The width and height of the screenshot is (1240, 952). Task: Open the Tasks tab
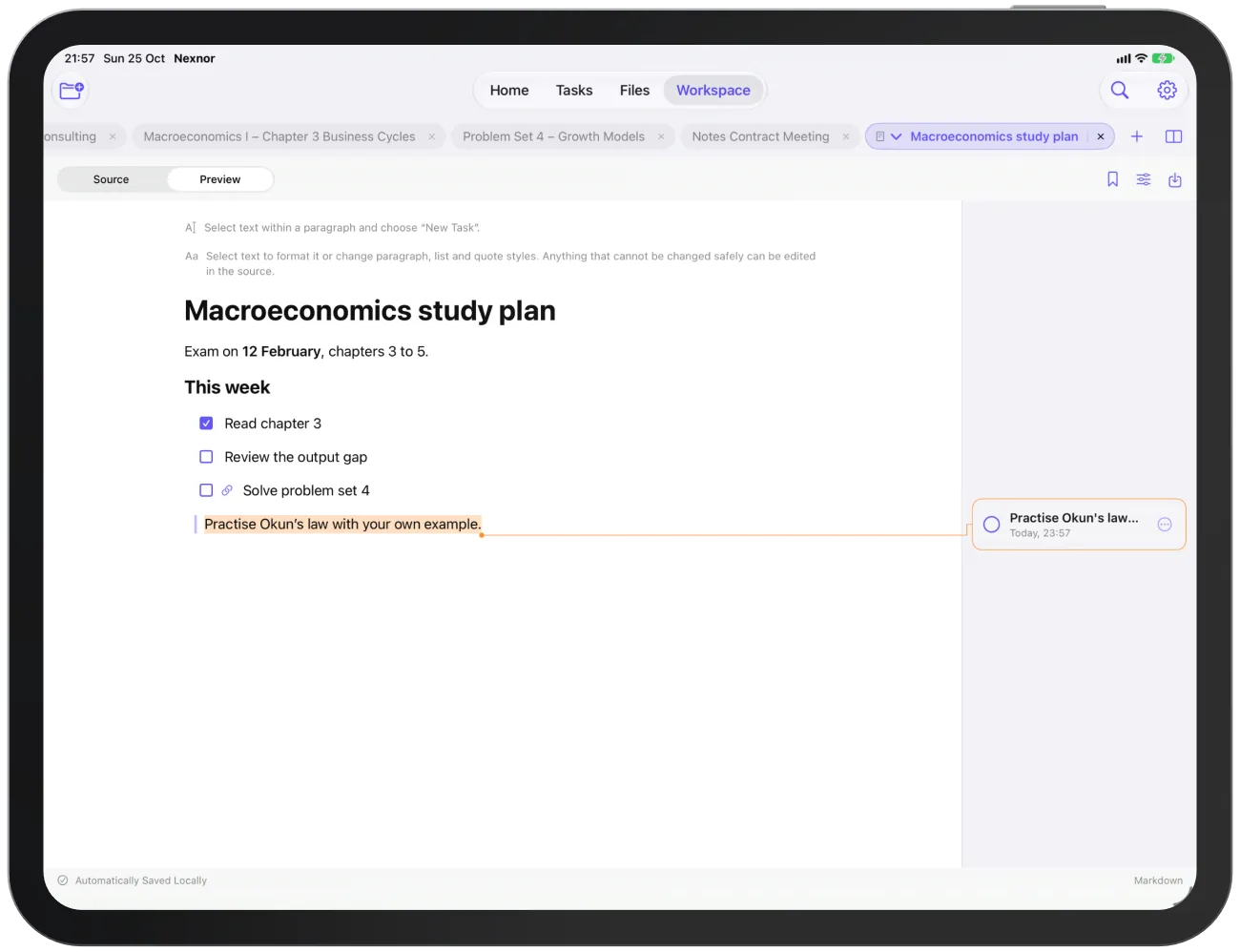574,91
